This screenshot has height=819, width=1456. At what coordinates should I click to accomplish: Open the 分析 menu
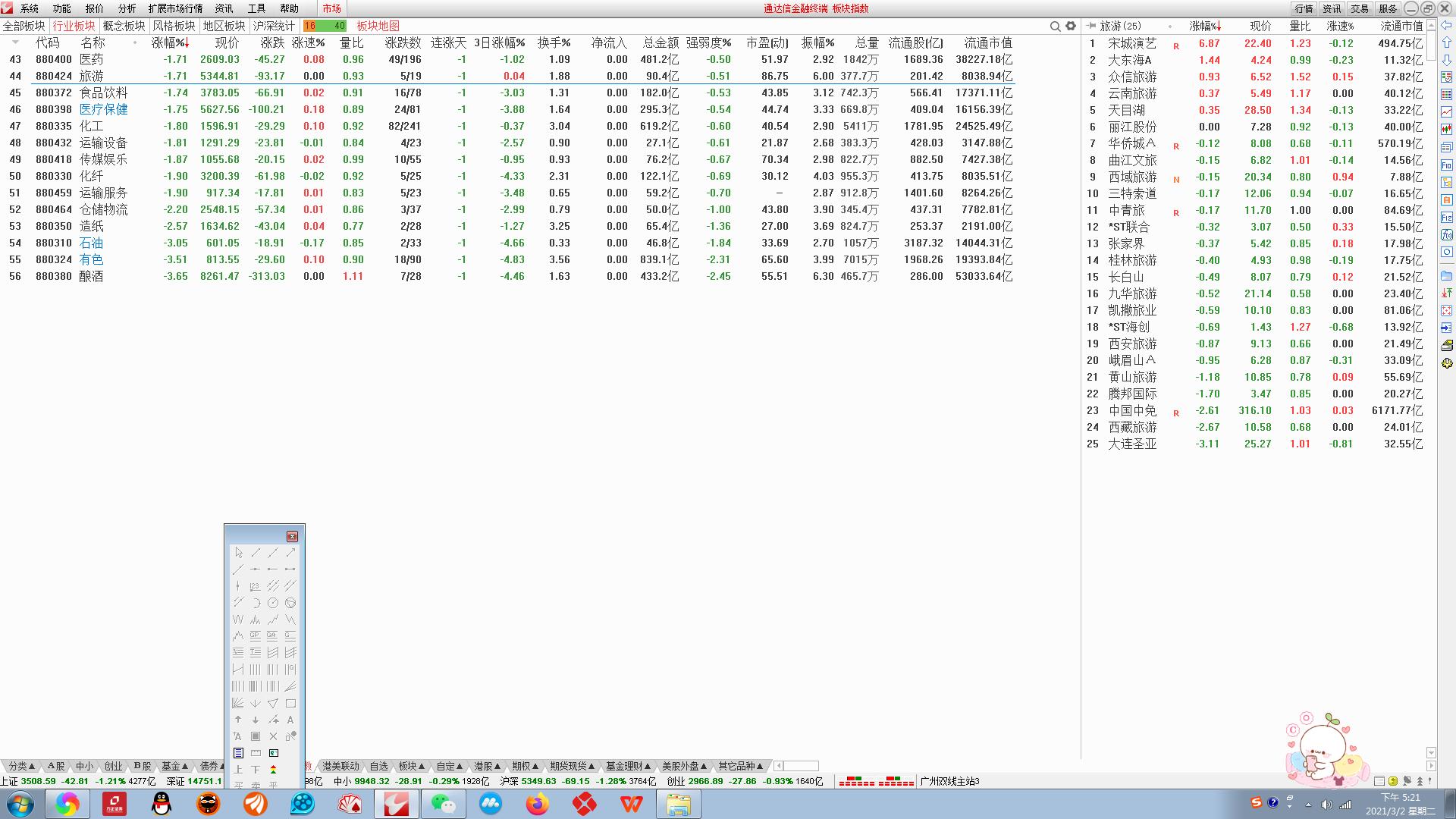click(127, 8)
